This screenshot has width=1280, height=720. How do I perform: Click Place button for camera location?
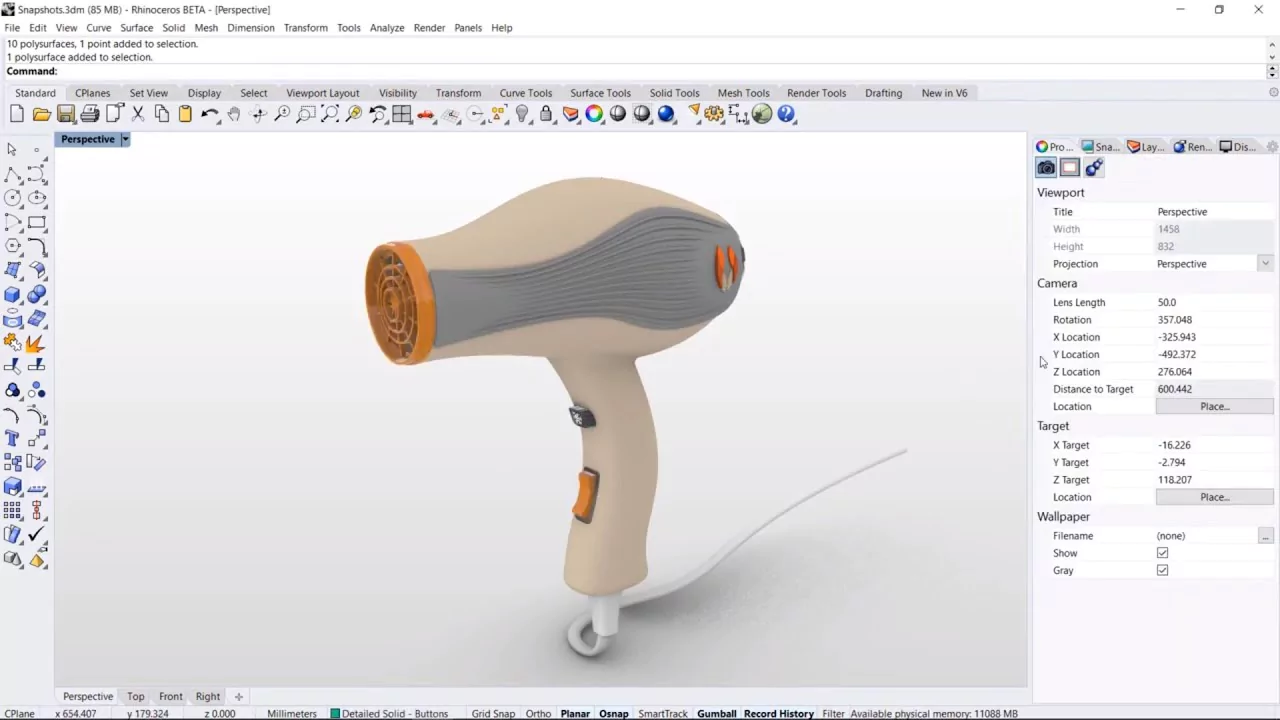click(x=1214, y=407)
